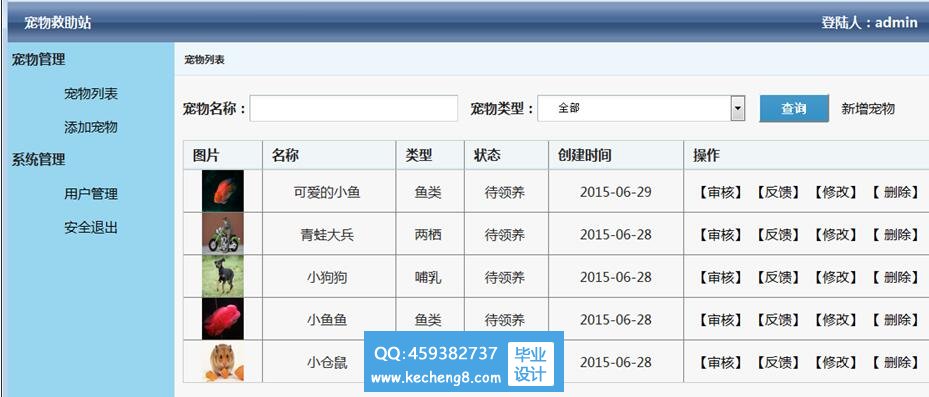Image resolution: width=929 pixels, height=397 pixels.
Task: Click the 查询 search button
Action: (x=794, y=108)
